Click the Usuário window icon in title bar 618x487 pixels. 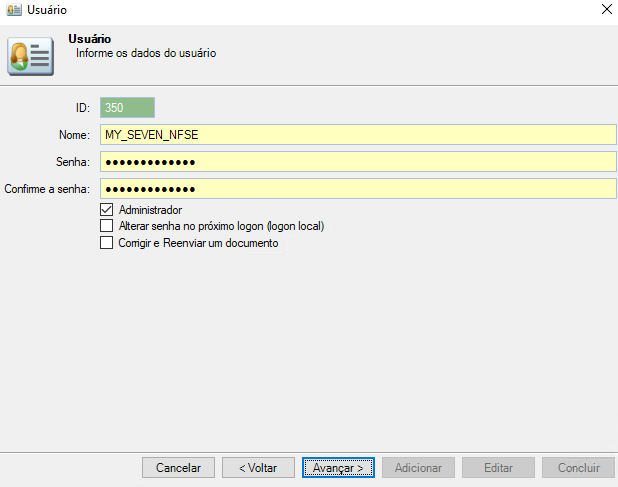(x=12, y=9)
